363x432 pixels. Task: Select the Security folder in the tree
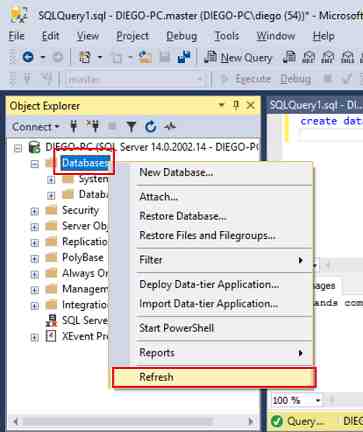coord(80,210)
